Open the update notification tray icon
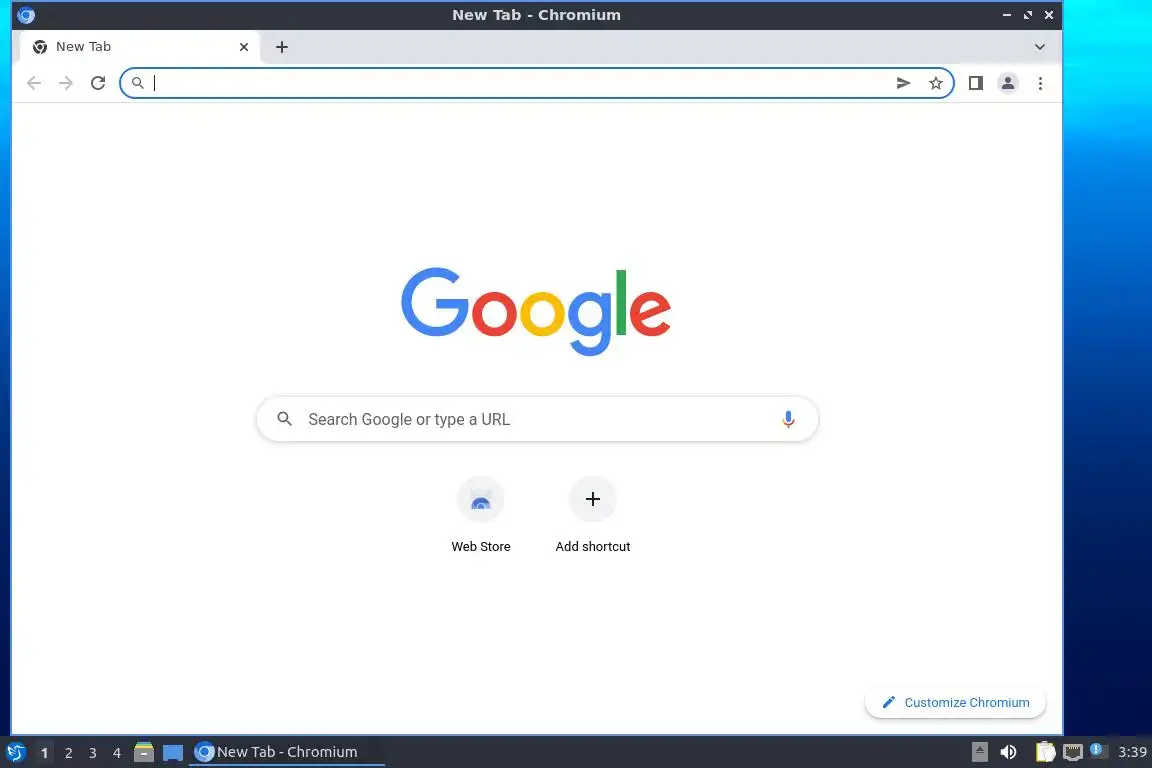Image resolution: width=1152 pixels, height=768 pixels. point(1098,750)
